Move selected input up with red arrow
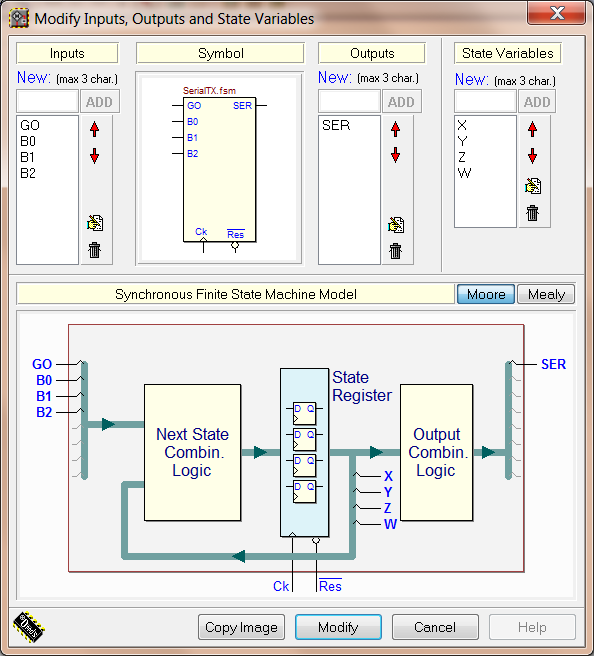 pos(95,129)
